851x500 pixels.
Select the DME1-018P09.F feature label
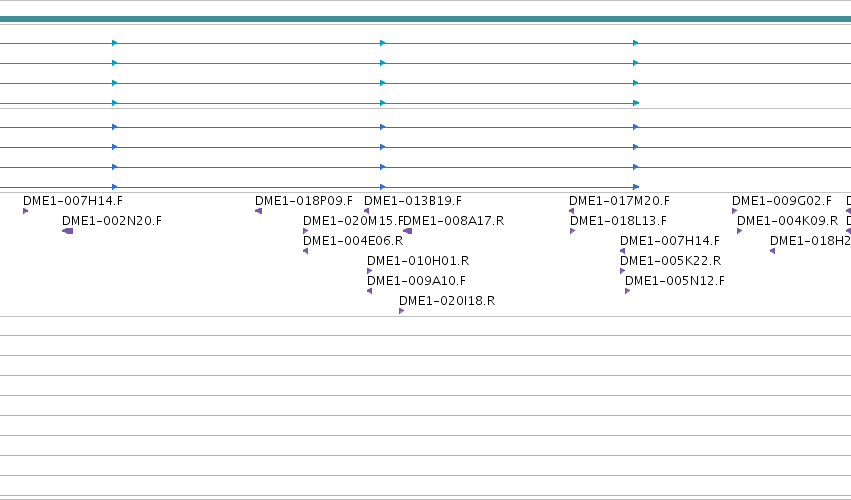pyautogui.click(x=304, y=201)
